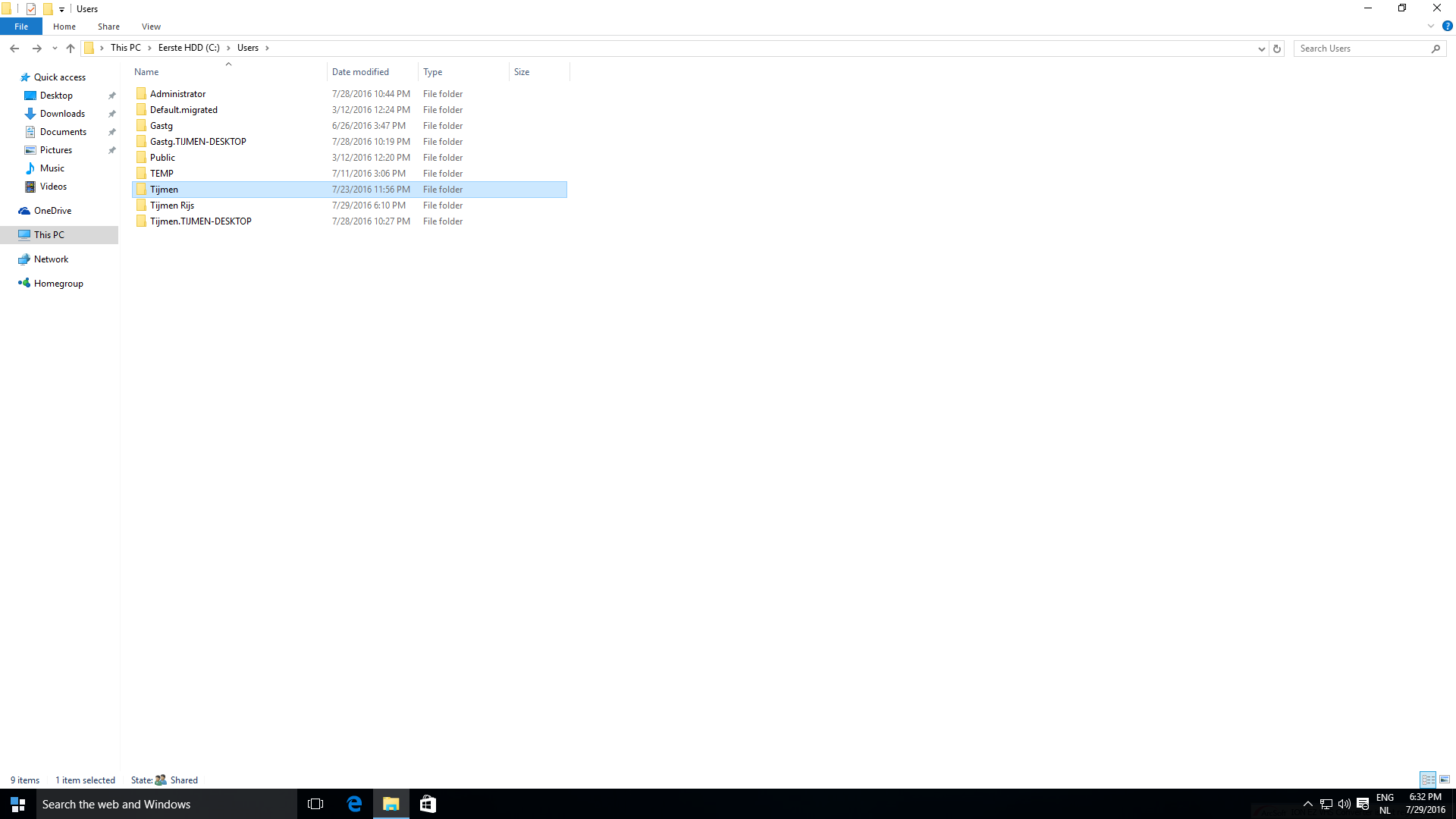This screenshot has height=819, width=1456.
Task: Click the taskbar search box
Action: [167, 804]
